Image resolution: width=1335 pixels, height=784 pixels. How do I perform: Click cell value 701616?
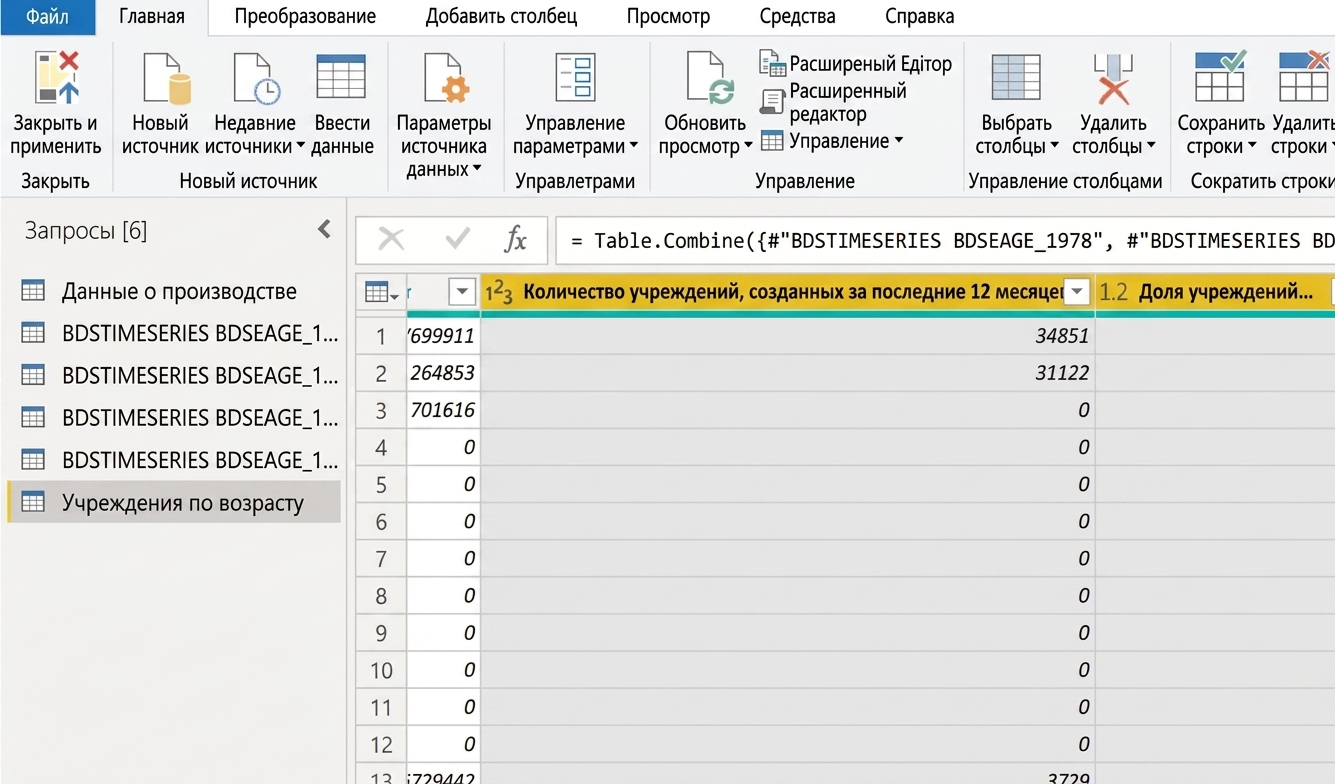(443, 410)
